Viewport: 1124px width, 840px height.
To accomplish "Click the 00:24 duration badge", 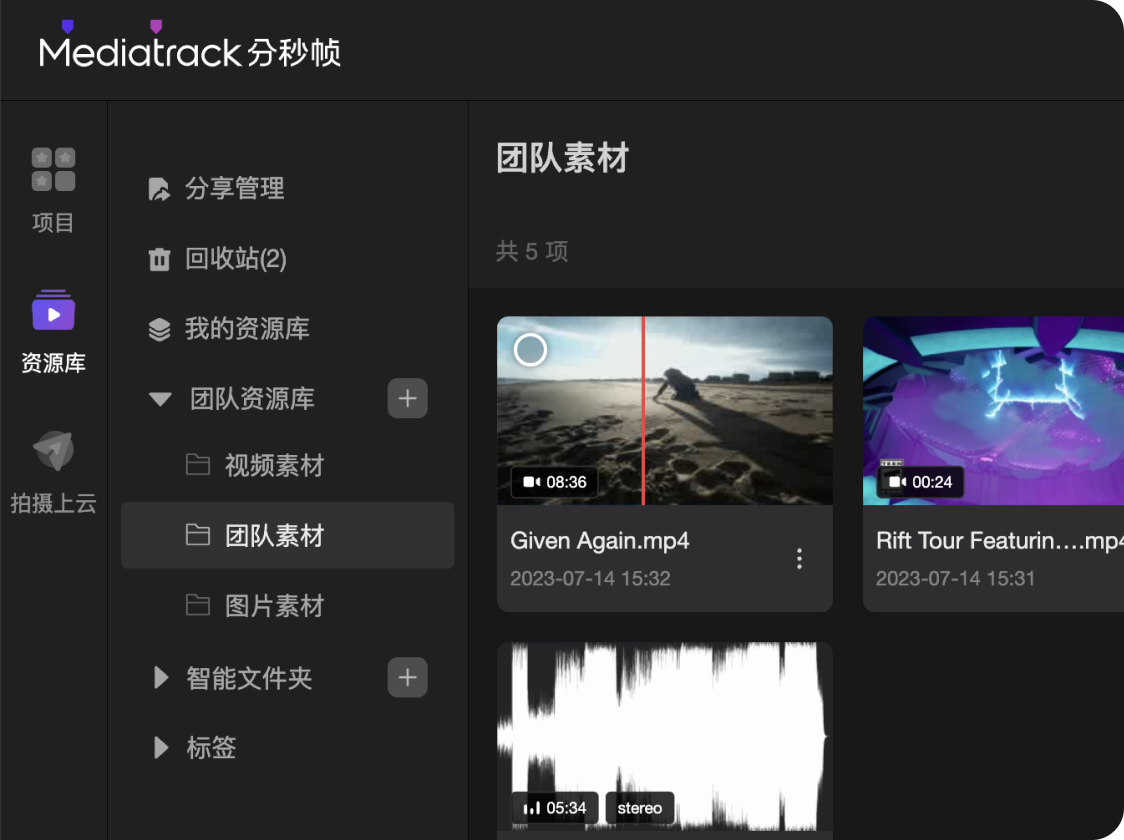I will pos(920,482).
